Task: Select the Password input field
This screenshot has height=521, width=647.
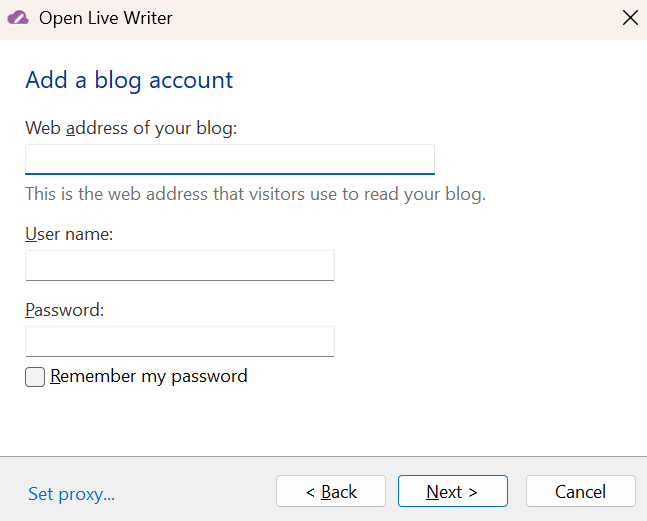Action: [x=179, y=342]
